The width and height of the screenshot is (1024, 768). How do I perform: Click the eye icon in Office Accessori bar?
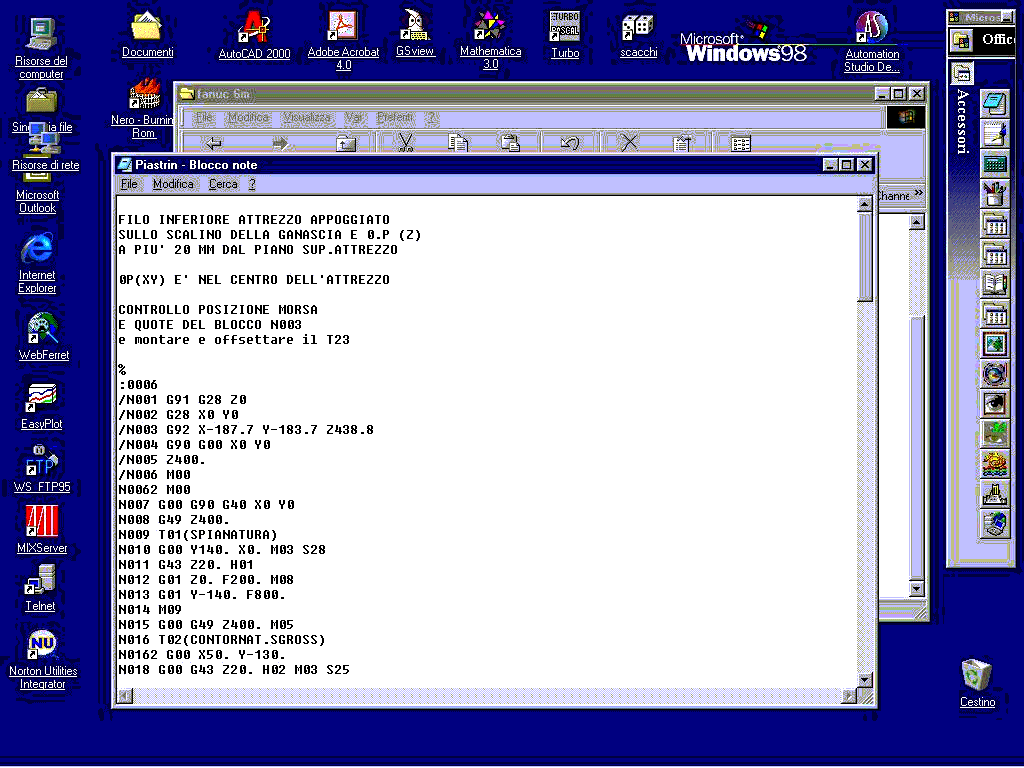tap(994, 404)
